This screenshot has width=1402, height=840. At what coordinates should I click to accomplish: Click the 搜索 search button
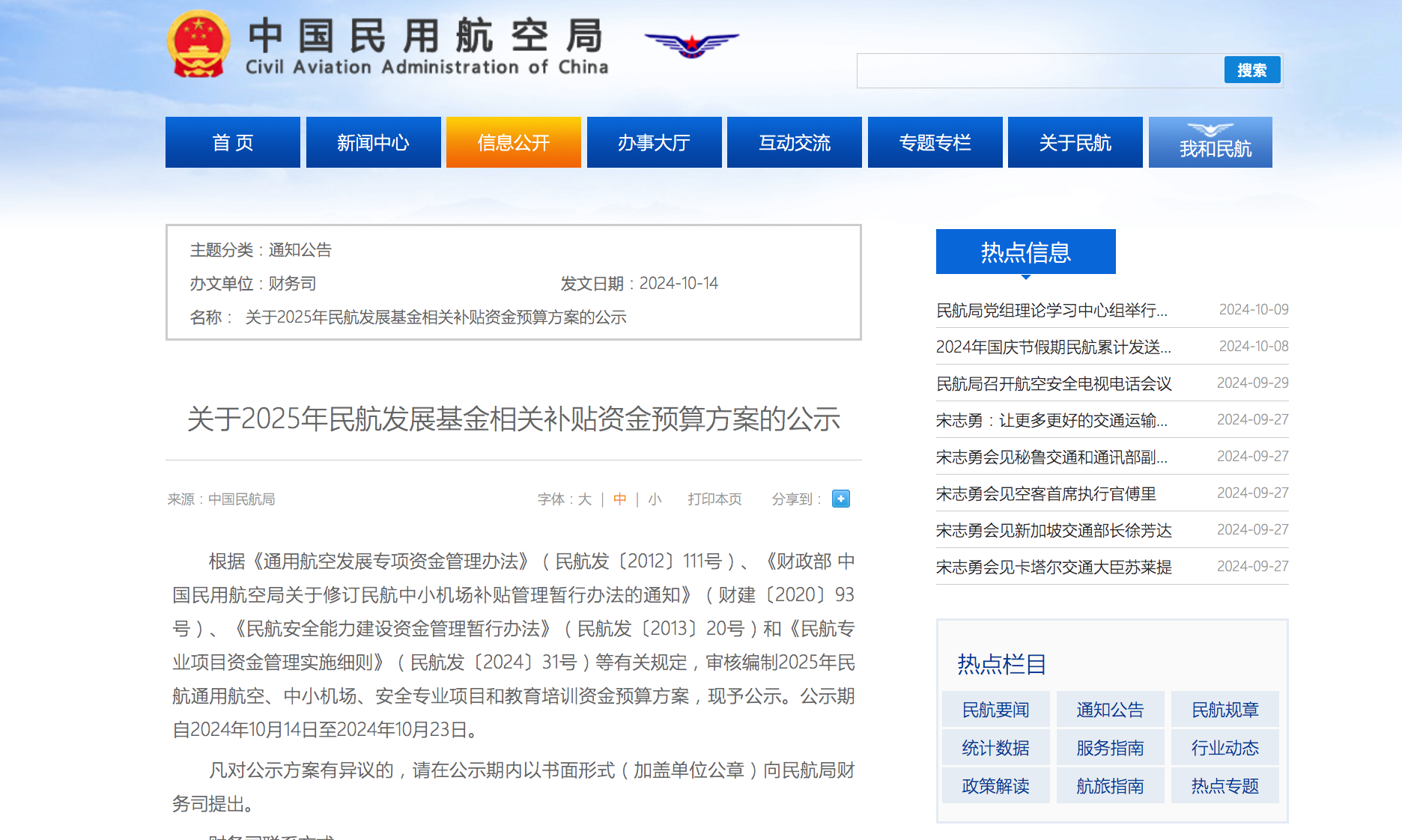[x=1251, y=70]
